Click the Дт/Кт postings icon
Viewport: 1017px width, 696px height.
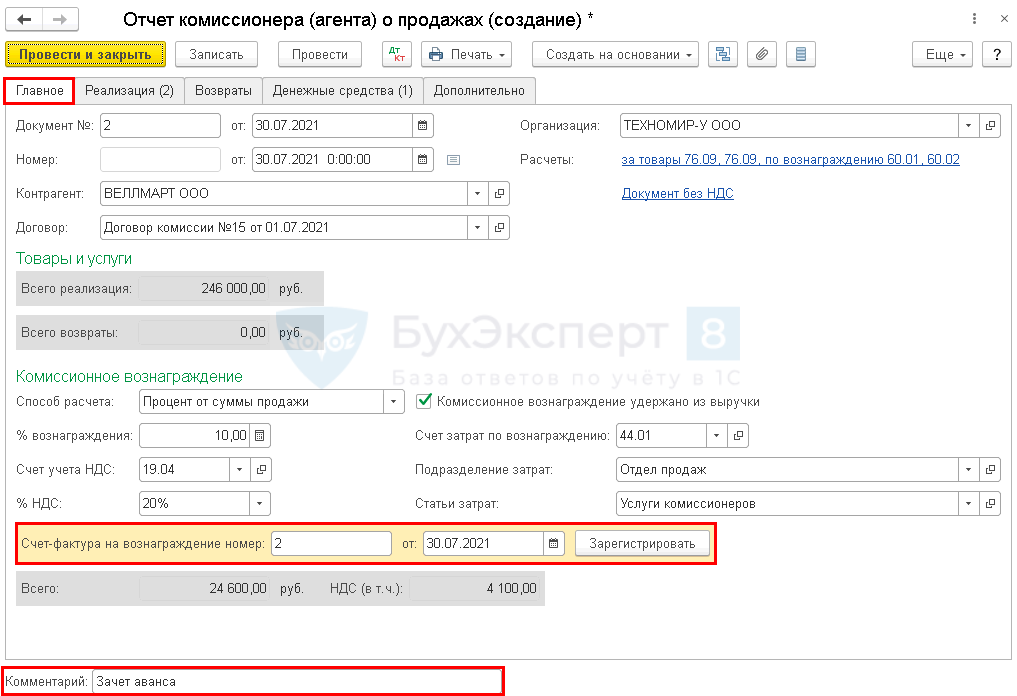(x=397, y=54)
